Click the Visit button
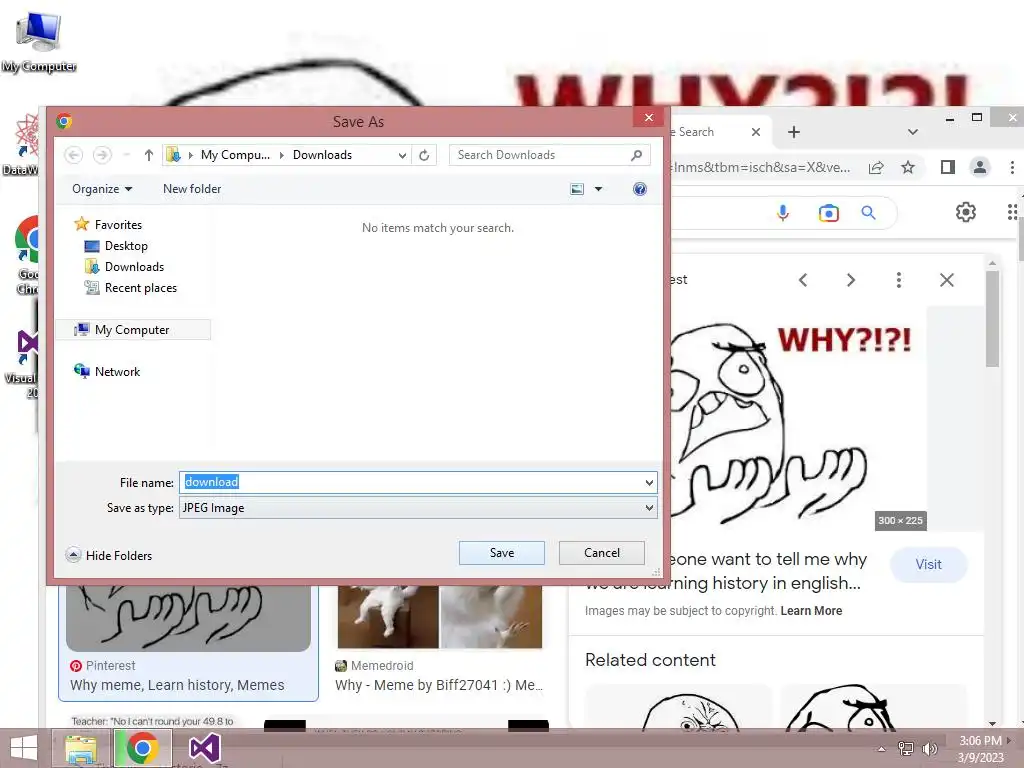 click(x=928, y=564)
